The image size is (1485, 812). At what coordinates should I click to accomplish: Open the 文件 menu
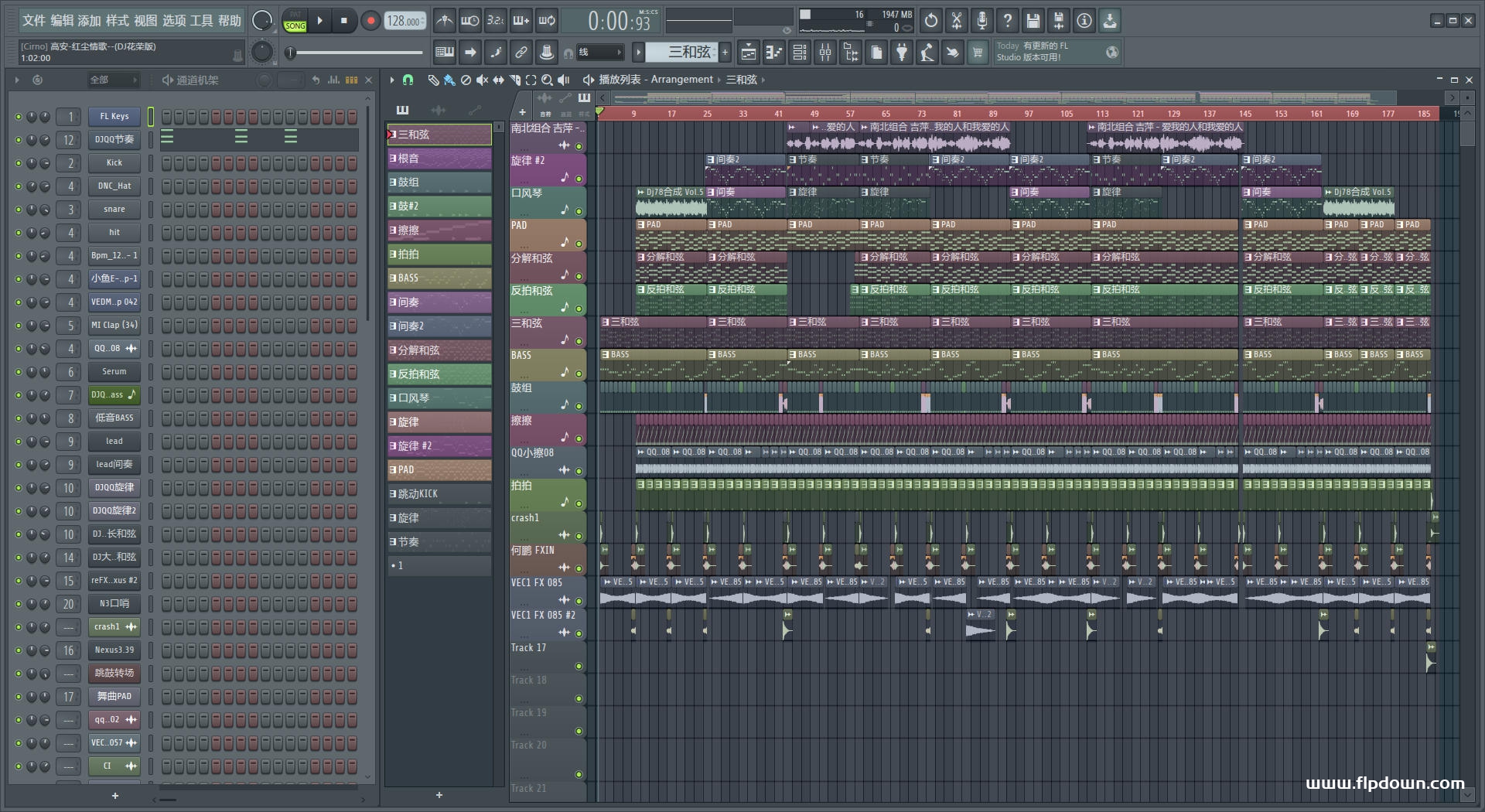34,21
